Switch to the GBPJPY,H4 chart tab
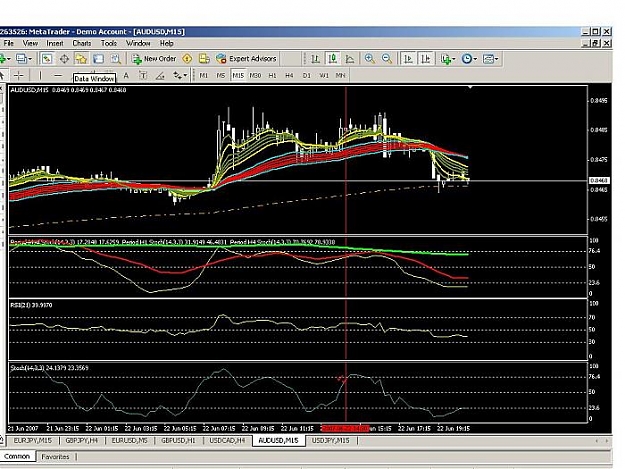The height and width of the screenshot is (469, 625). click(x=82, y=440)
